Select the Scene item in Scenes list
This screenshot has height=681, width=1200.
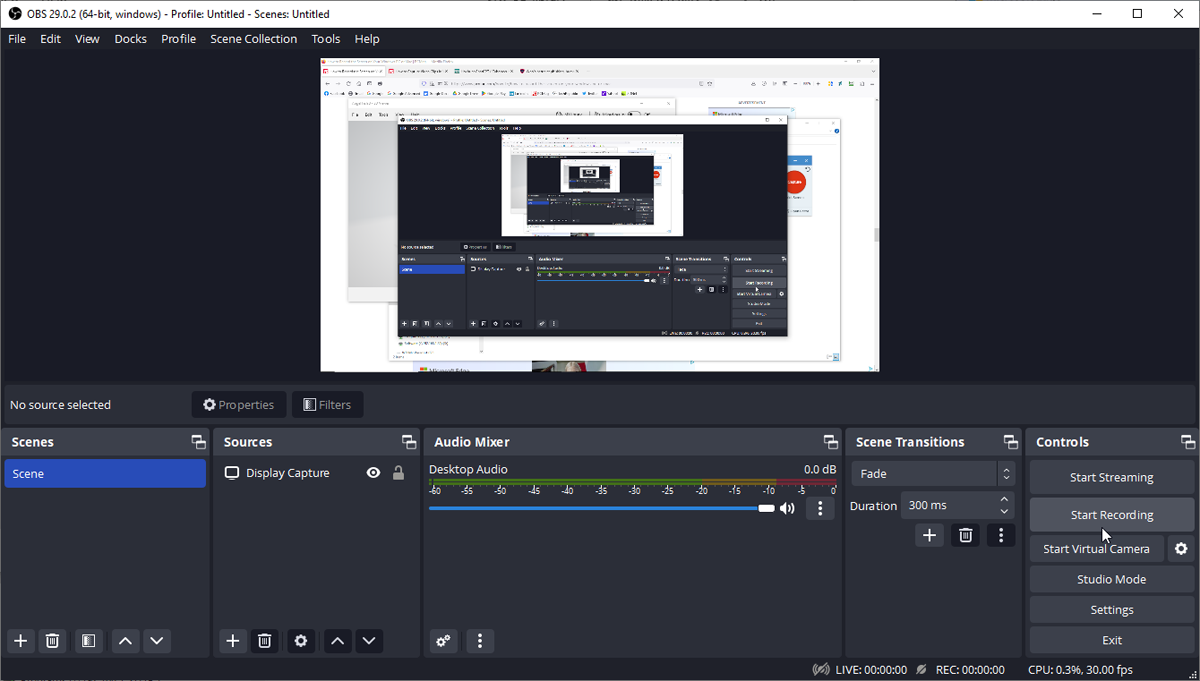105,474
